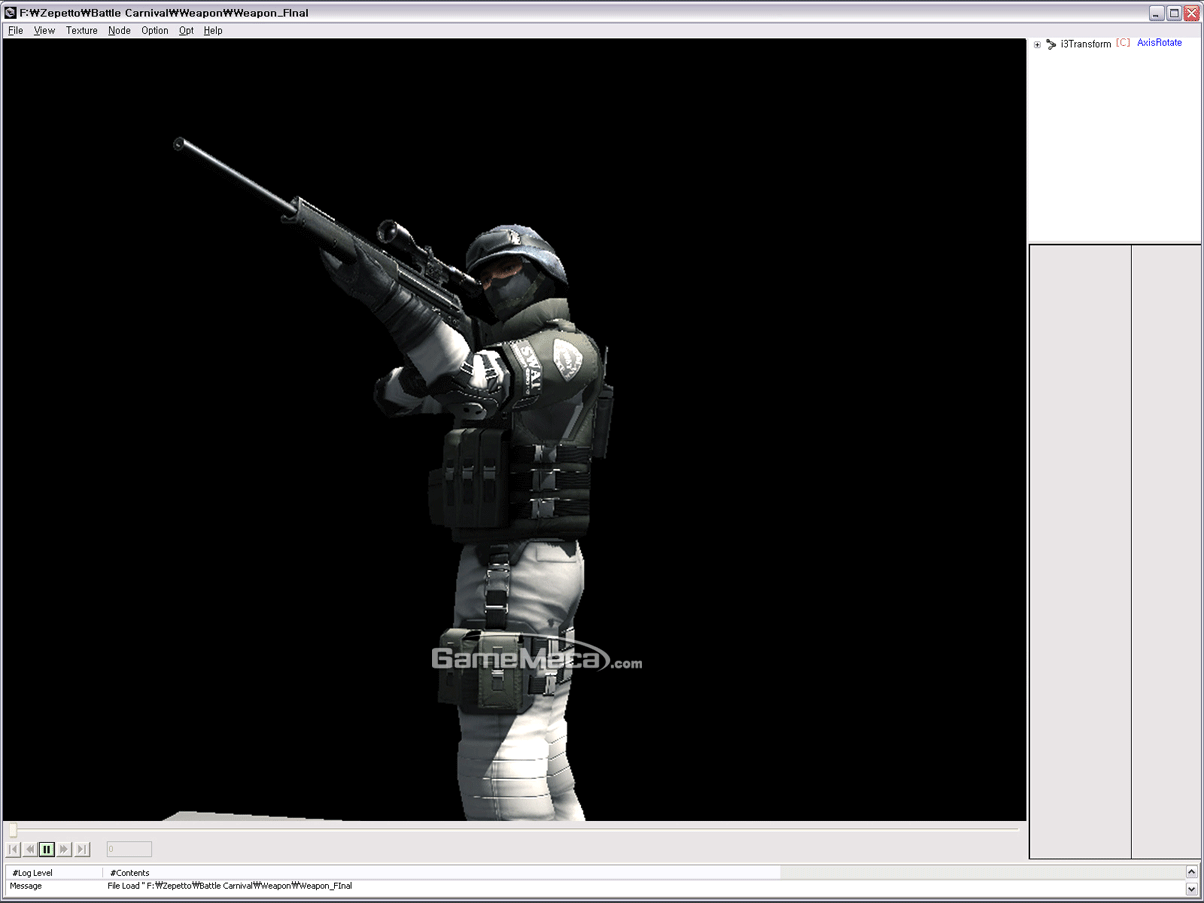Image resolution: width=1204 pixels, height=903 pixels.
Task: Click the AxisRotate link
Action: (x=1159, y=43)
